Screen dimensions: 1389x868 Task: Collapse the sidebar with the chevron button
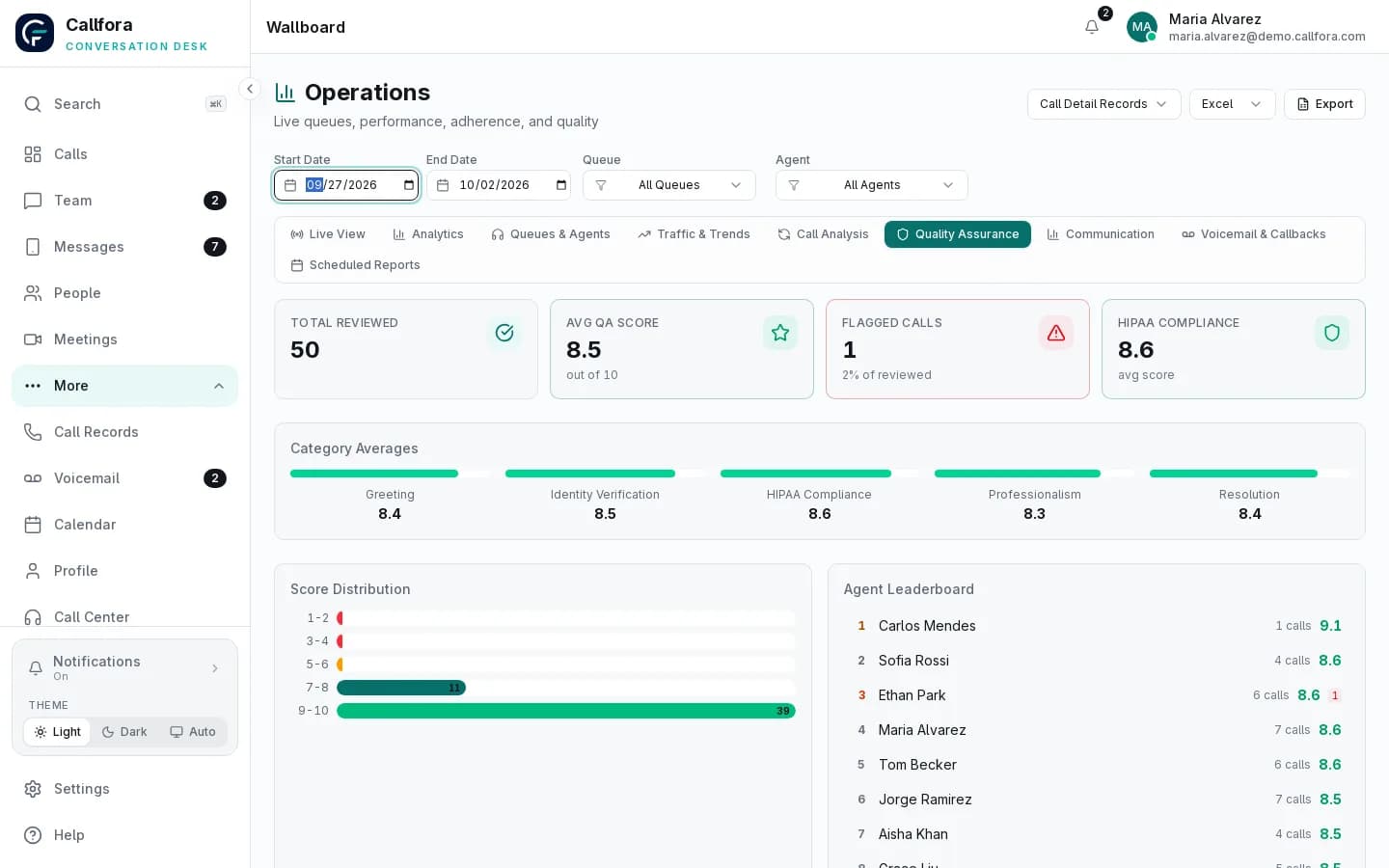pos(250,89)
